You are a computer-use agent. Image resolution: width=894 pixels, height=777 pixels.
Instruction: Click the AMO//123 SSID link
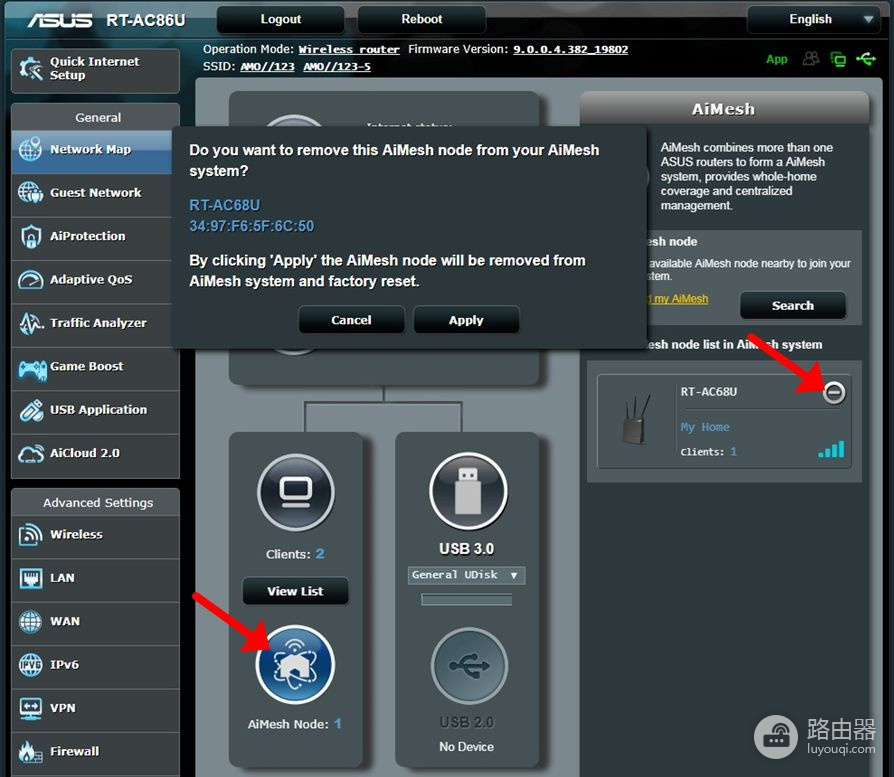[x=267, y=67]
